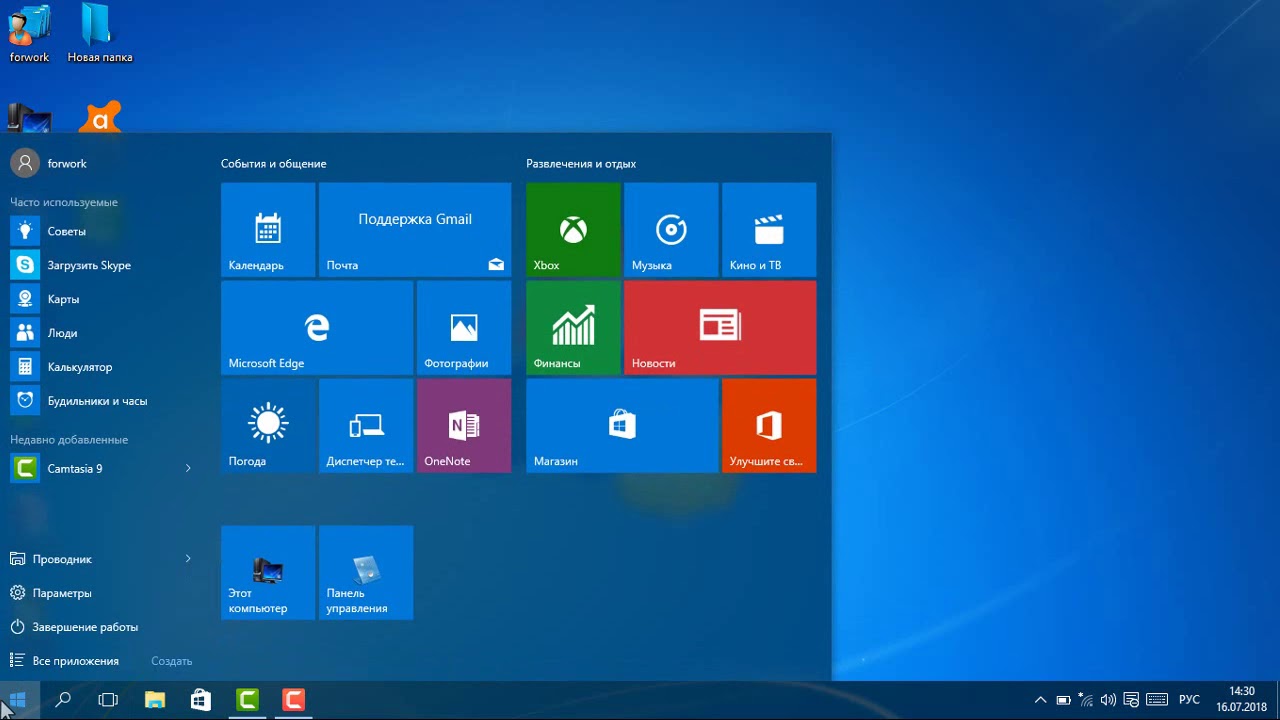1280x720 pixels.
Task: Expand the Camtasia 9 jump list arrow
Action: [x=188, y=468]
